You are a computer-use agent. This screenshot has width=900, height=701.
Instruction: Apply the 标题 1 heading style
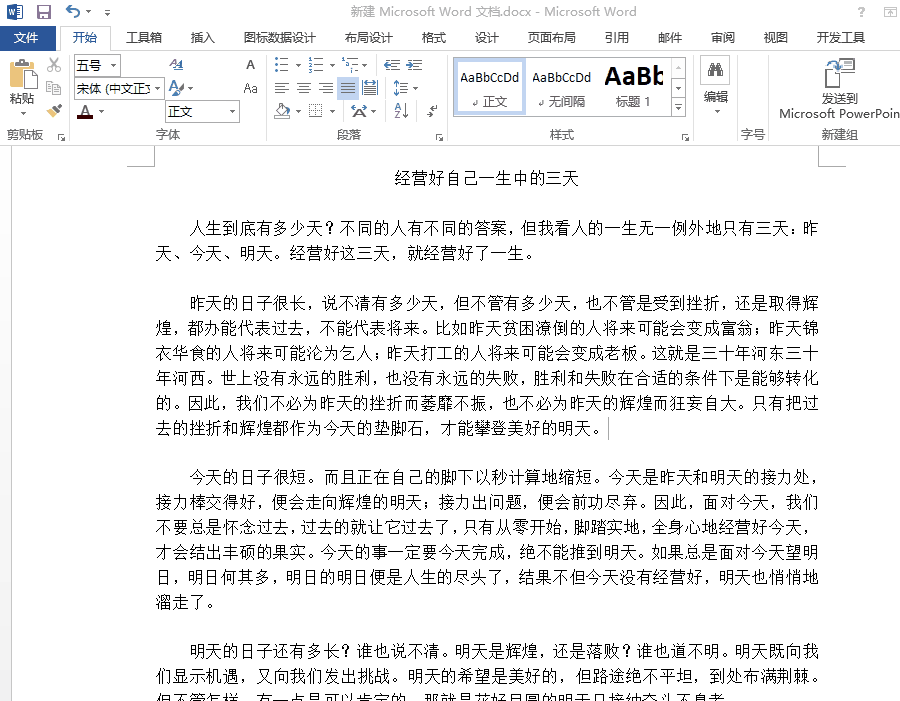coord(634,87)
